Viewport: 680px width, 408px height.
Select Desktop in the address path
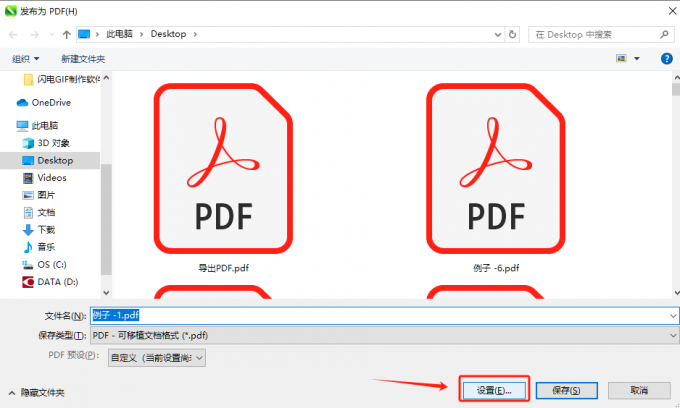coord(168,34)
